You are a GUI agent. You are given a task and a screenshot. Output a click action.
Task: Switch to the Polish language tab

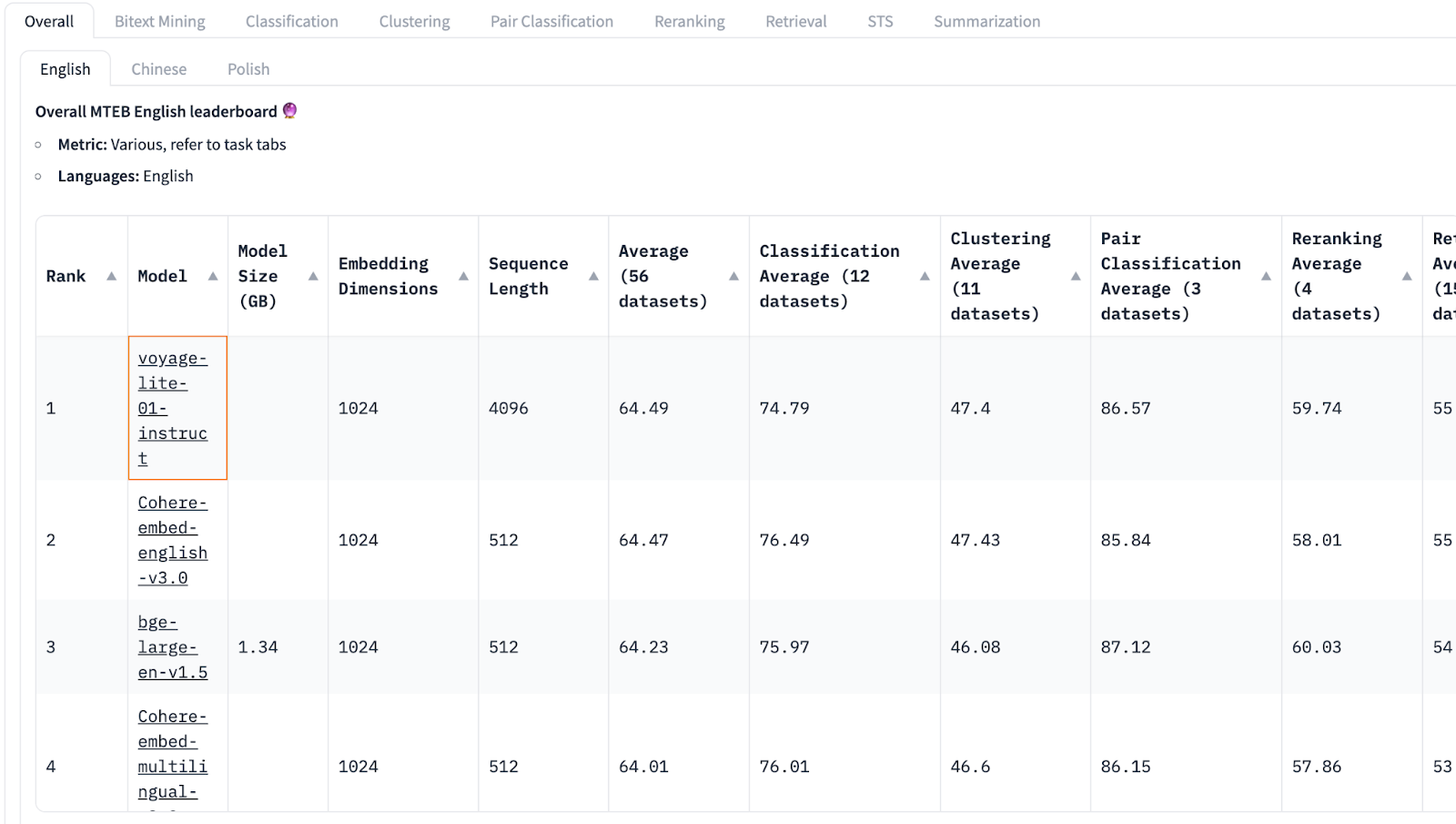tap(248, 69)
